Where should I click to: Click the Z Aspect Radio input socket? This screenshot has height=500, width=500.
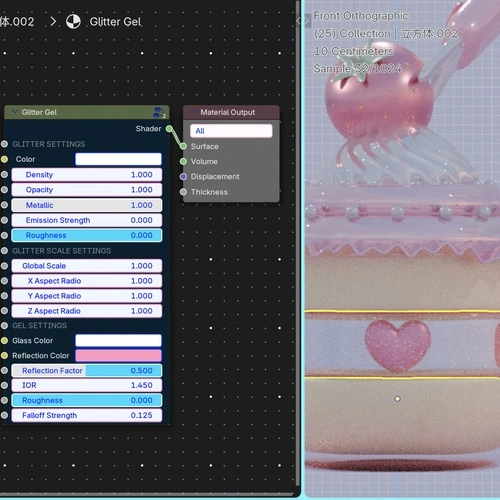4,311
